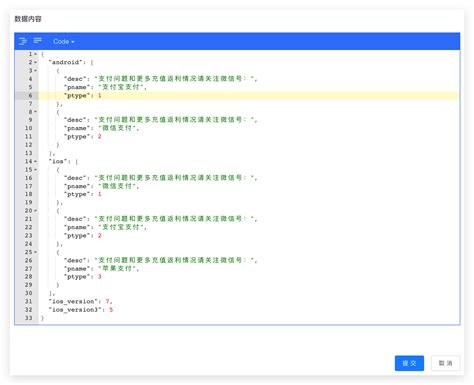Viewport: 474px width, 385px height.
Task: Click the format JSON icon in toolbar
Action: 23,41
